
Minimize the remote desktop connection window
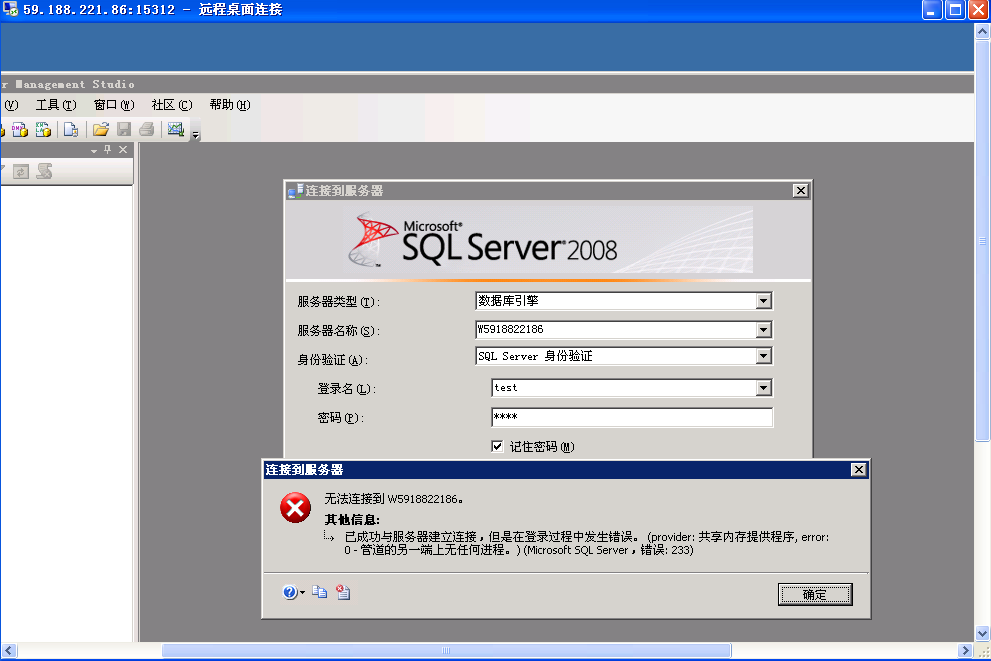932,10
